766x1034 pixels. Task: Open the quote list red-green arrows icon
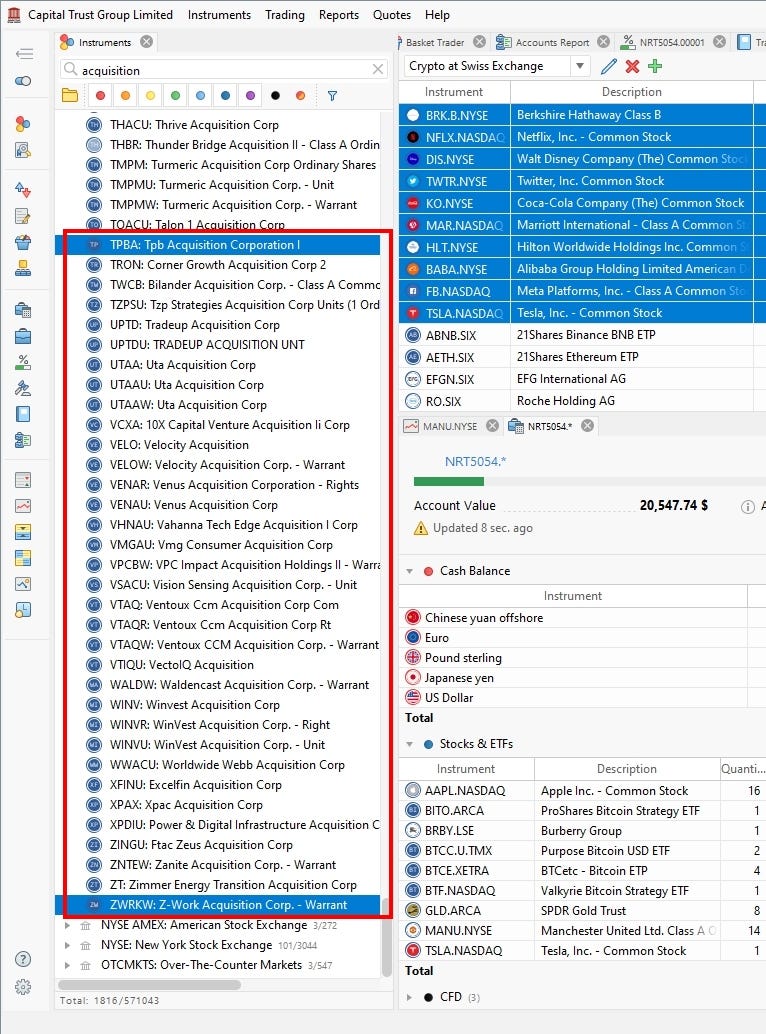point(22,480)
